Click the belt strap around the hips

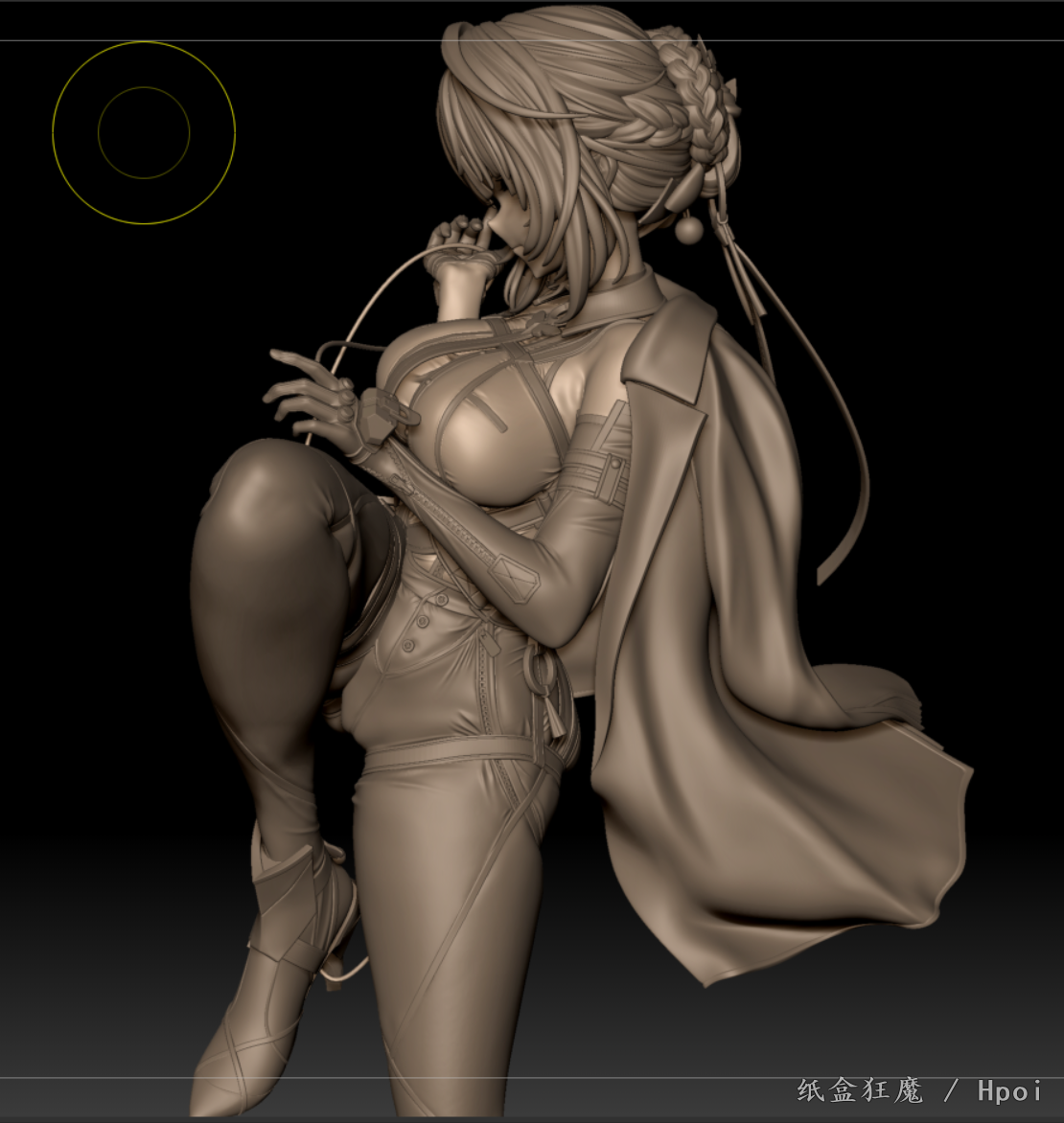click(x=451, y=757)
